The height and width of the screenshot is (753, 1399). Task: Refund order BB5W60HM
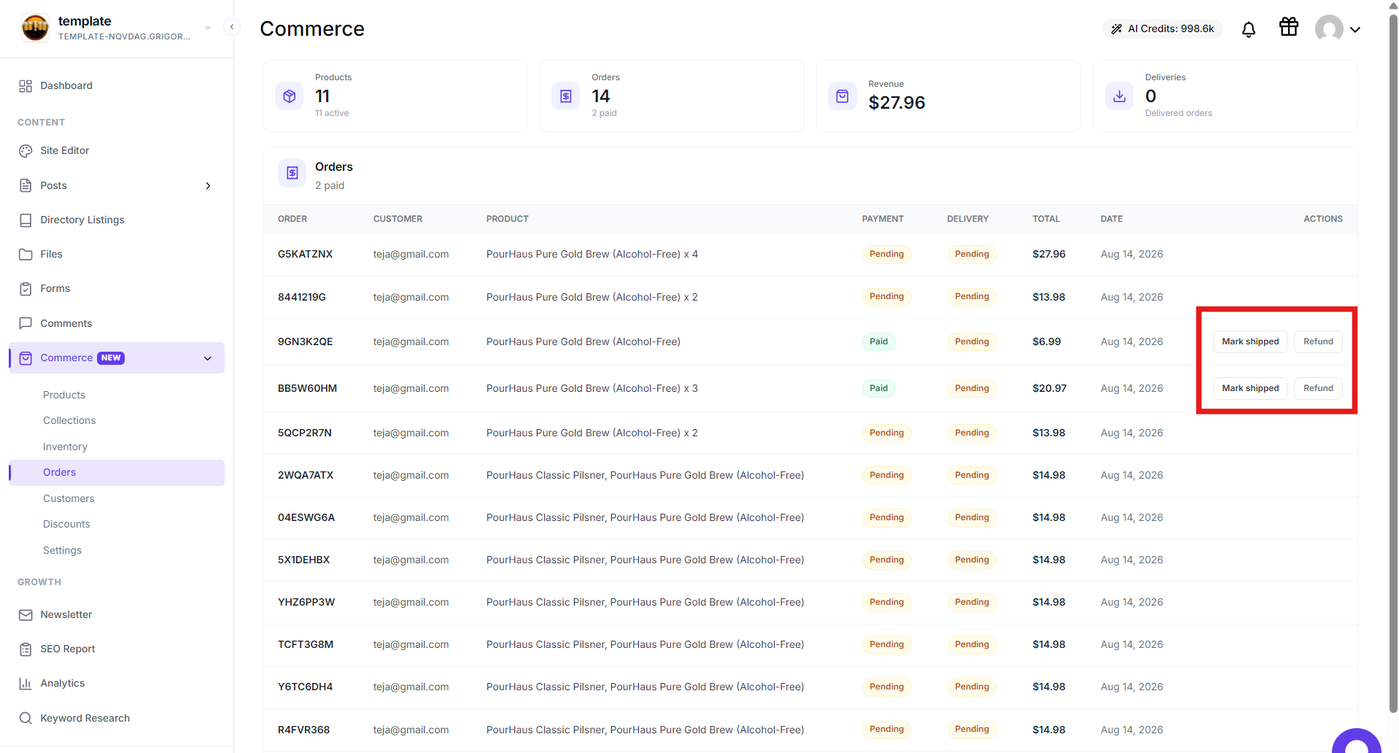[x=1318, y=388]
